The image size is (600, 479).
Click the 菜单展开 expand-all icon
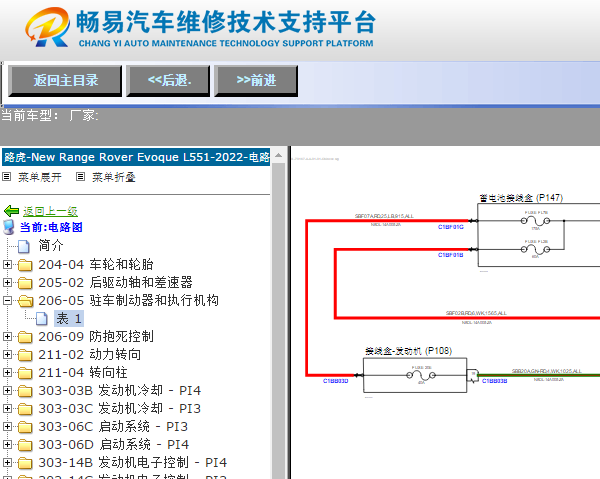click(x=7, y=177)
